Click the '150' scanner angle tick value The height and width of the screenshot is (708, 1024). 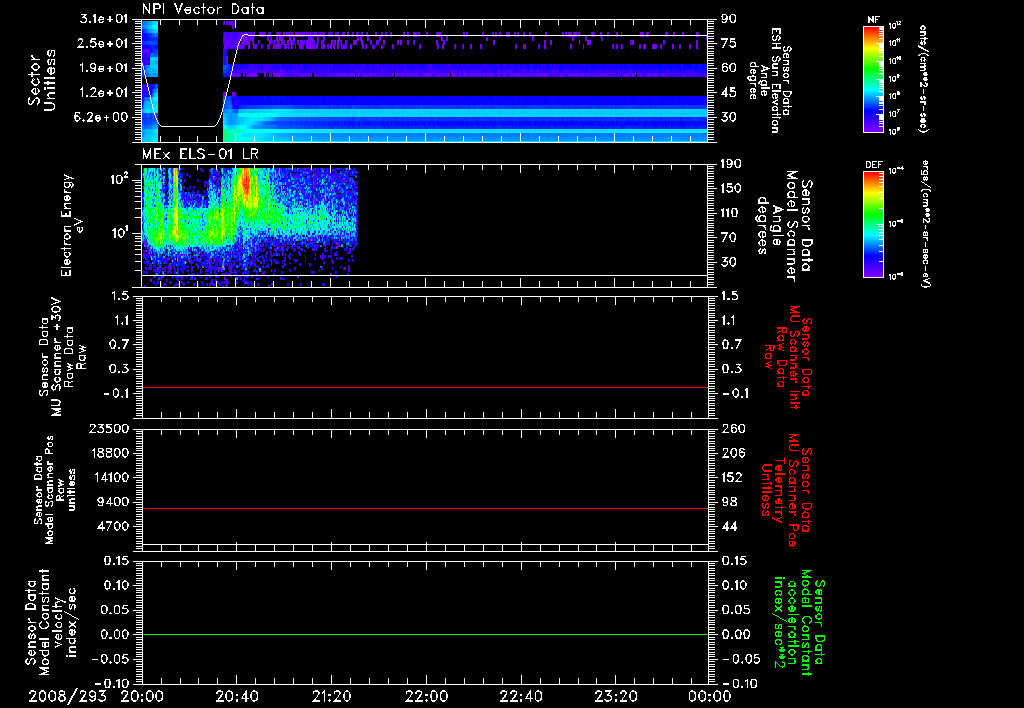(731, 188)
